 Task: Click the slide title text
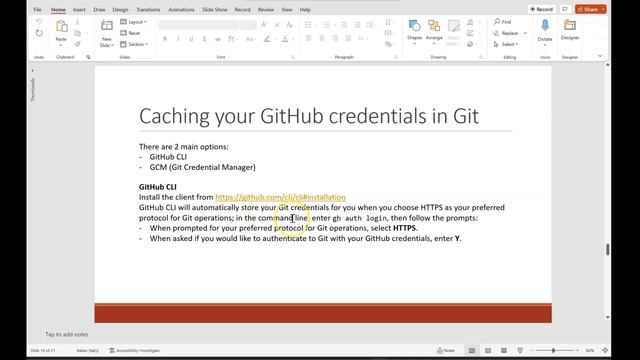coord(309,116)
